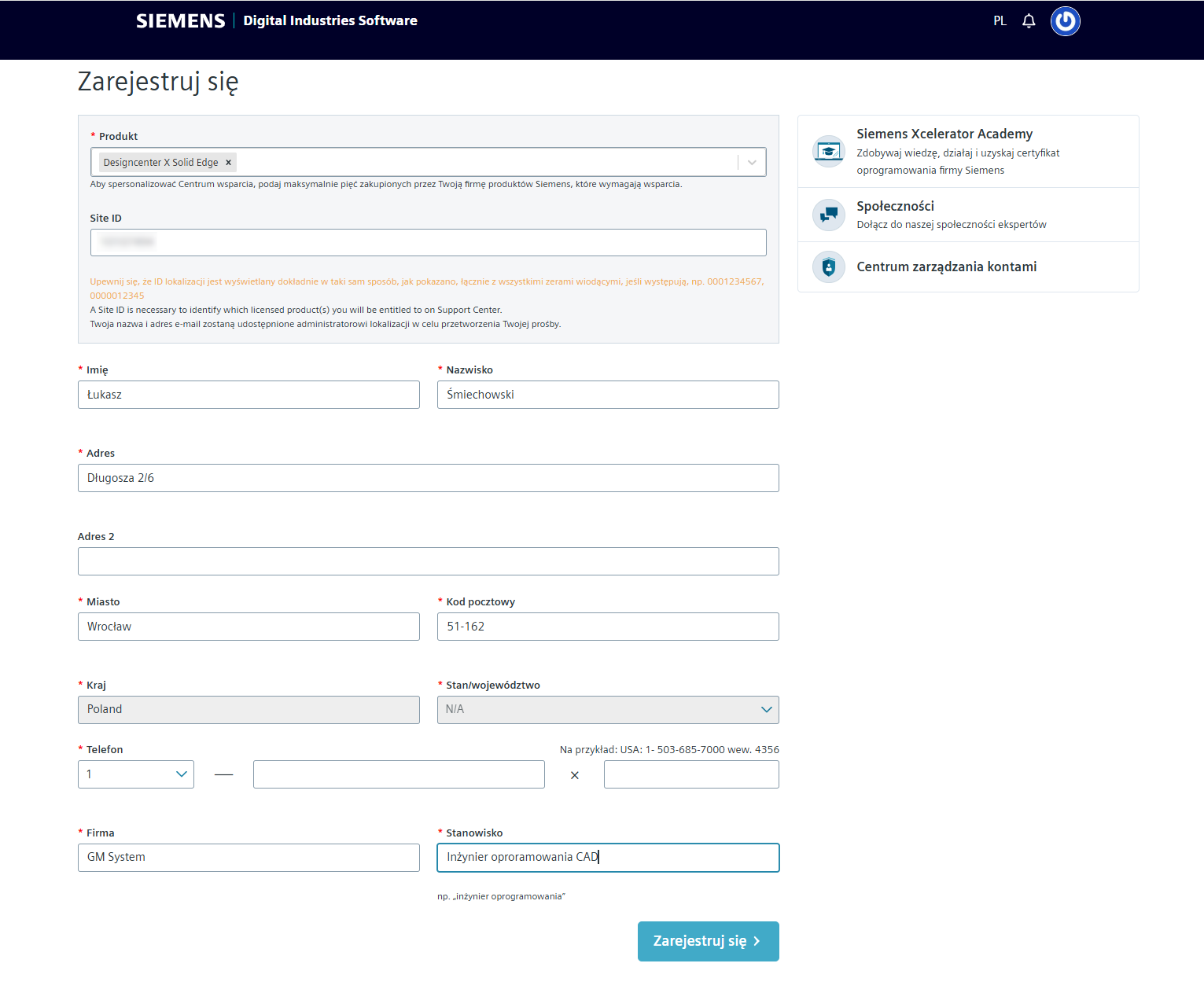Click into the Site ID field
Viewport: 1204px width, 1000px height.
tap(429, 242)
